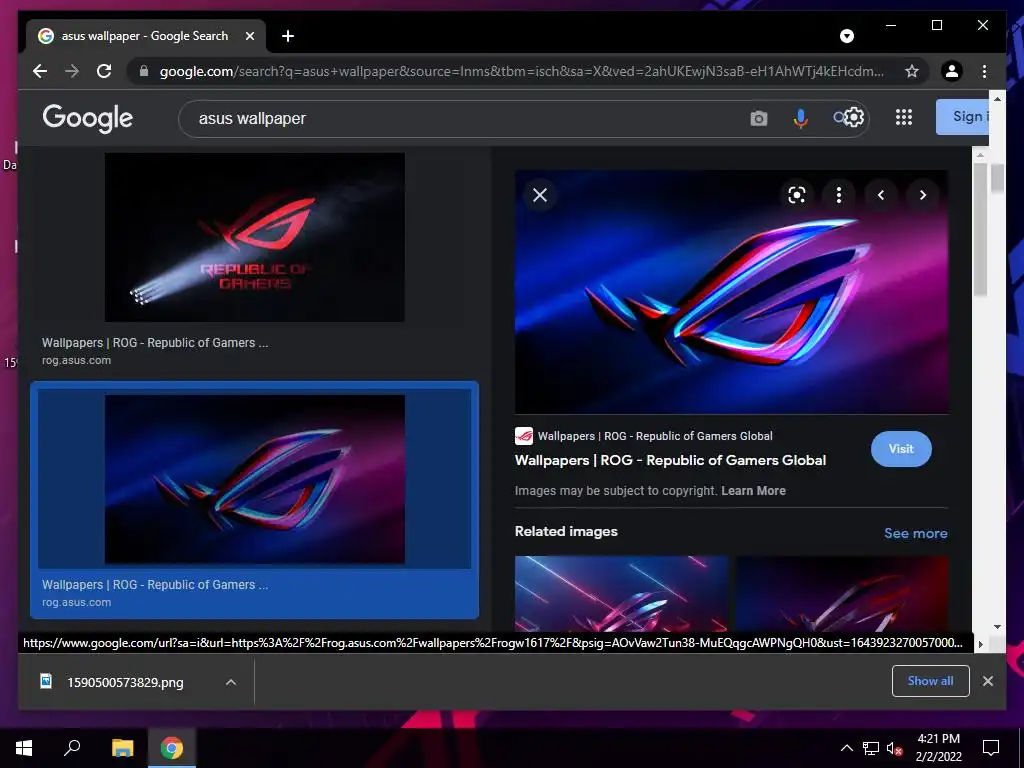This screenshot has height=768, width=1024.
Task: Select the asus wallpaper - Google Search tab
Action: tap(146, 36)
